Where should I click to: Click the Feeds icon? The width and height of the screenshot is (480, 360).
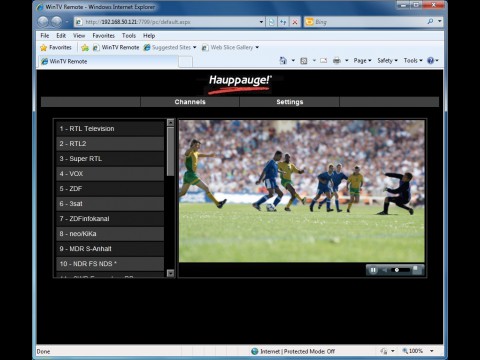pos(304,61)
